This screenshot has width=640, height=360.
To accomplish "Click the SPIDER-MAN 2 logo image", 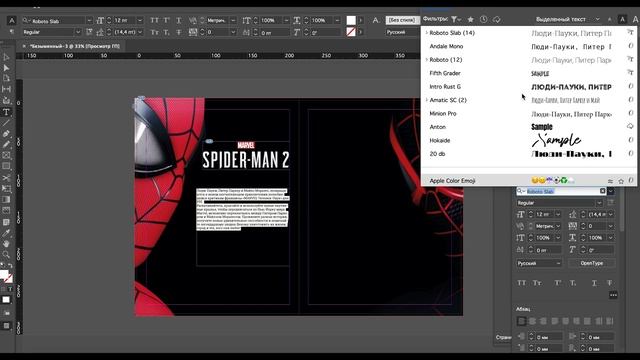I will [x=246, y=156].
